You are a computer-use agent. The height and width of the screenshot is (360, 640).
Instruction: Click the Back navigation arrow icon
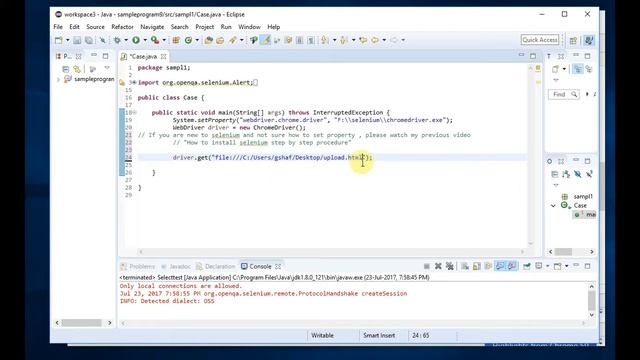375,40
